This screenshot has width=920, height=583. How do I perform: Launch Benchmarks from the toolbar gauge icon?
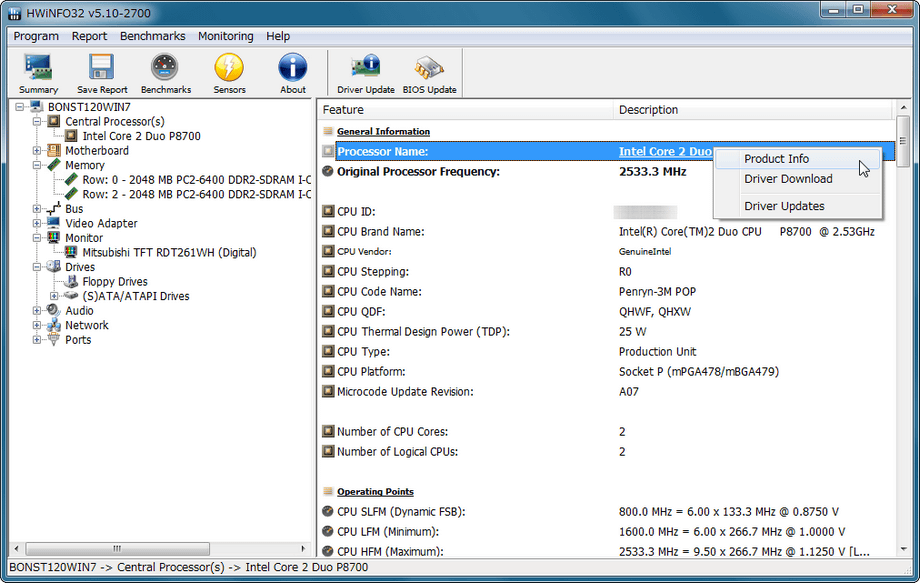coord(165,67)
